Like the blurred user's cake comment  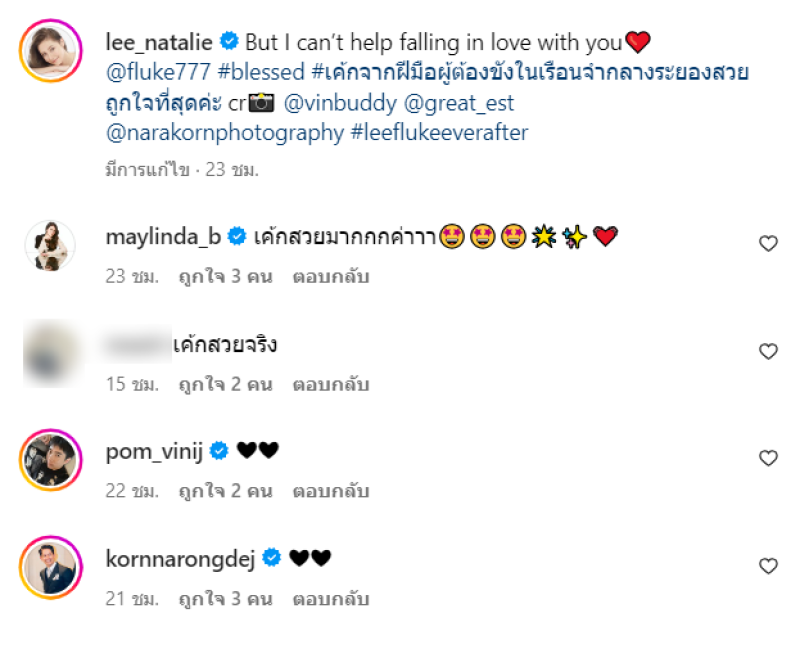(x=768, y=351)
